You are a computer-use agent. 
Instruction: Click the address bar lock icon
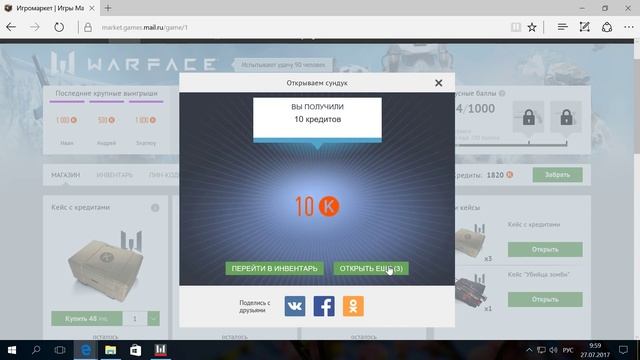(x=88, y=27)
